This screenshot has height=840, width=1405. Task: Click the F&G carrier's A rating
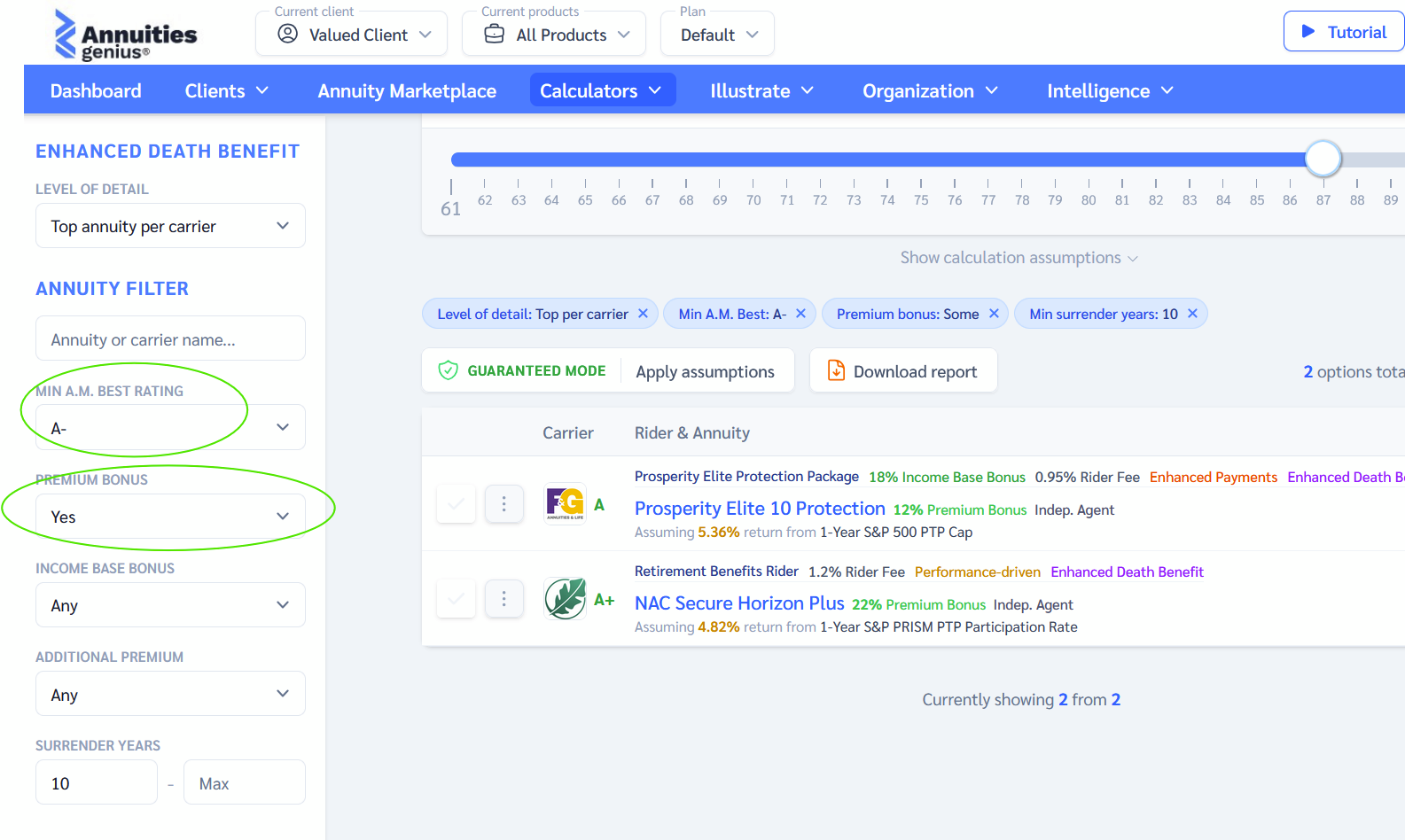(599, 505)
